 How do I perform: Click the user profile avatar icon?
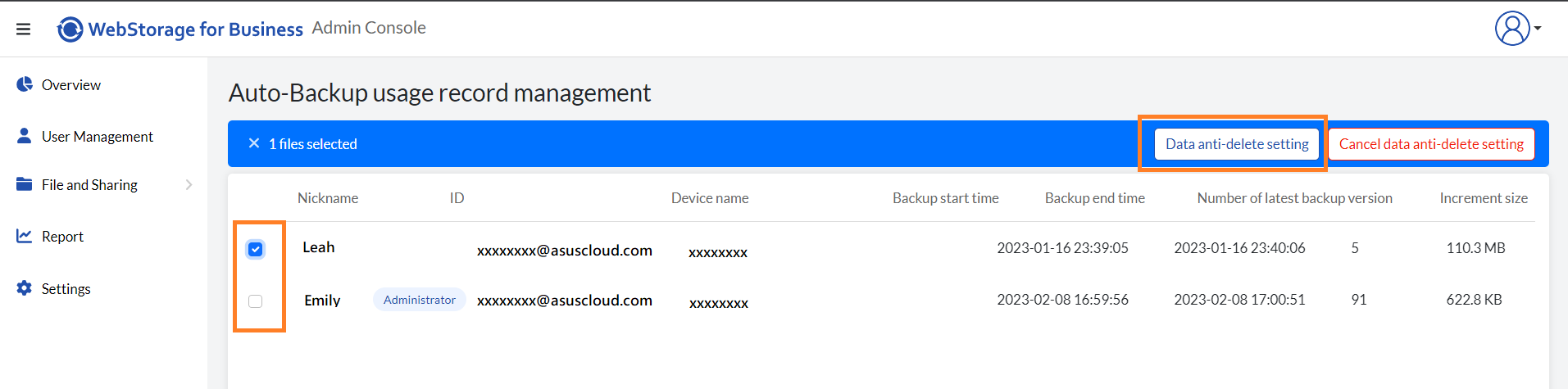point(1512,29)
